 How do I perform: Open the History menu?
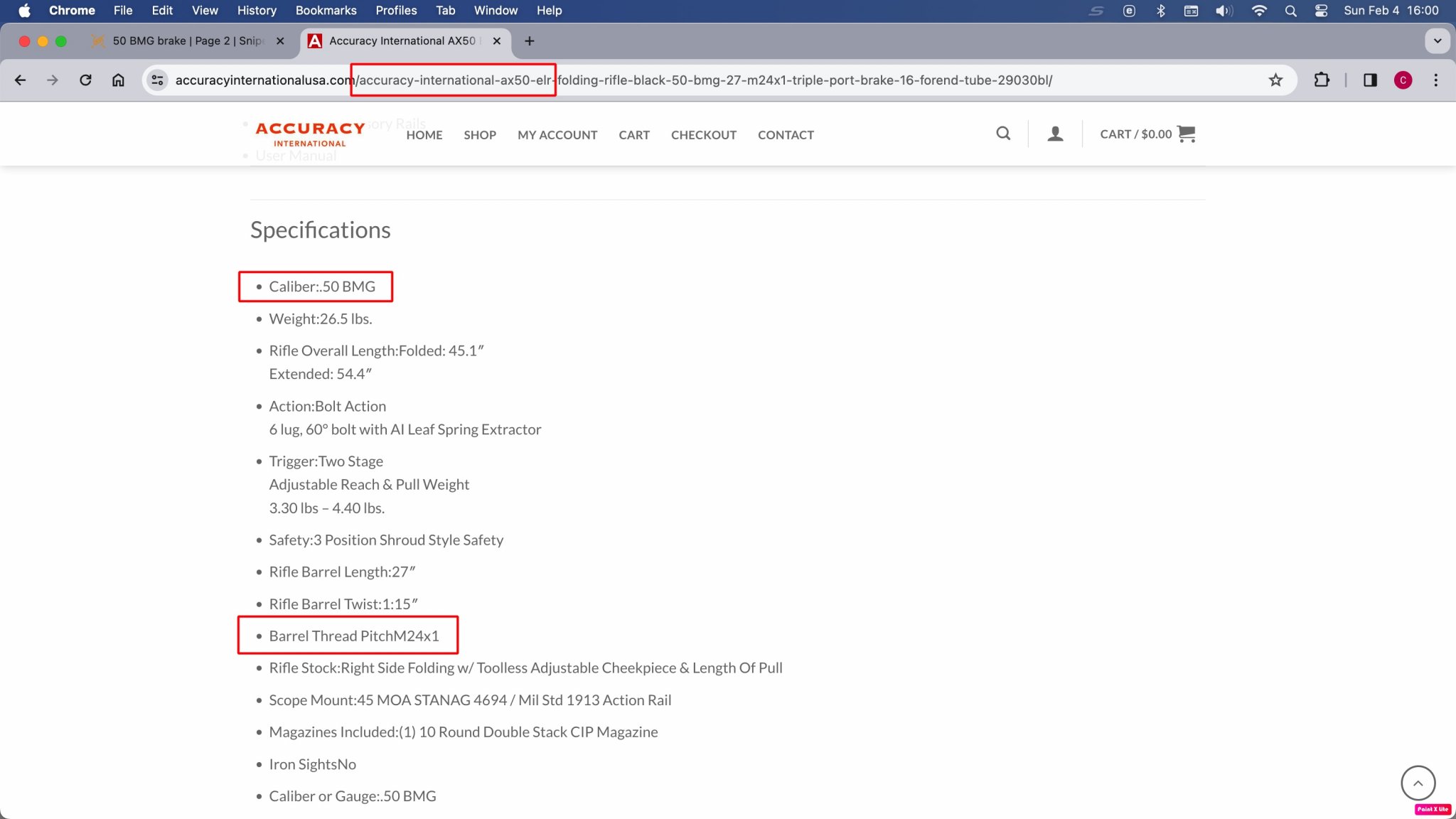[x=257, y=11]
